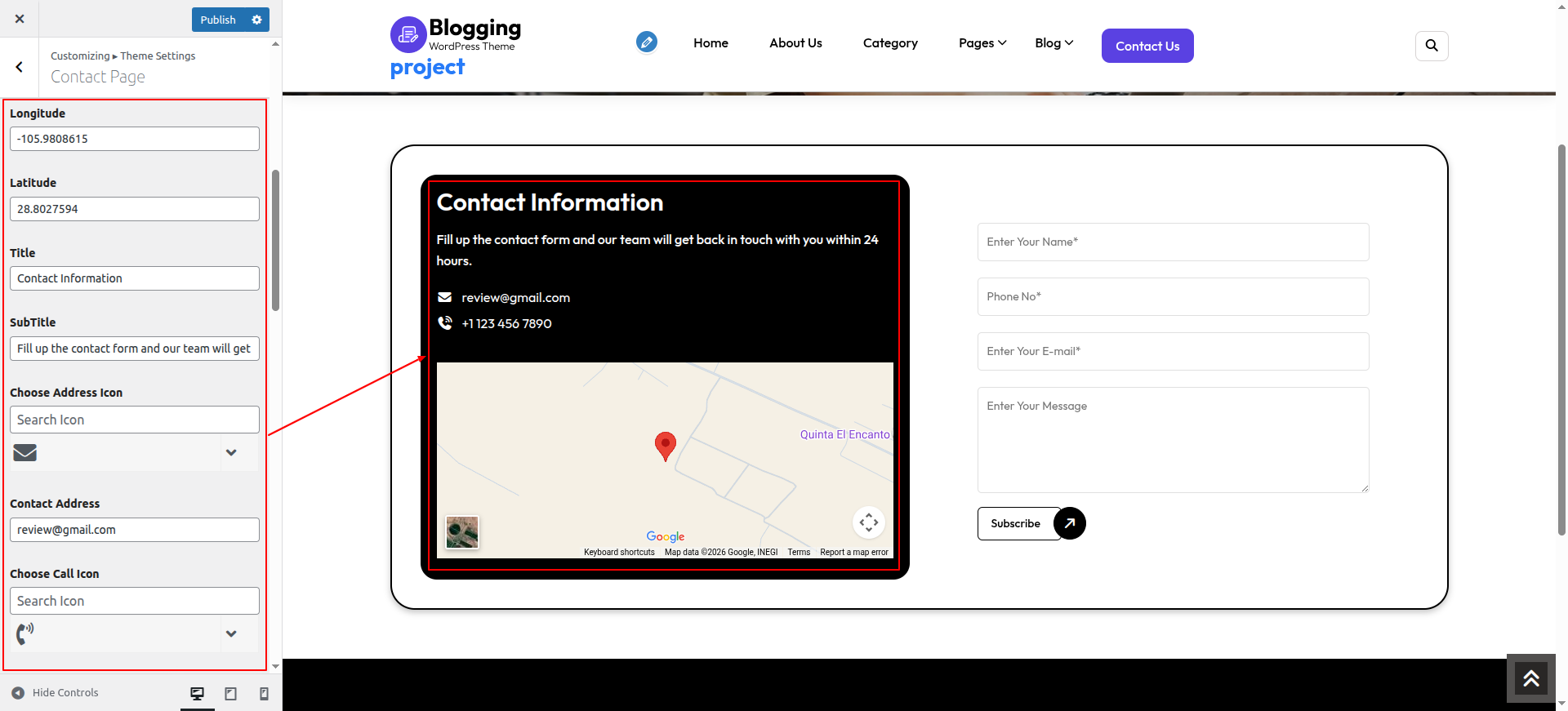Image resolution: width=1568 pixels, height=711 pixels.
Task: Open publish settings gear icon
Action: pos(256,20)
